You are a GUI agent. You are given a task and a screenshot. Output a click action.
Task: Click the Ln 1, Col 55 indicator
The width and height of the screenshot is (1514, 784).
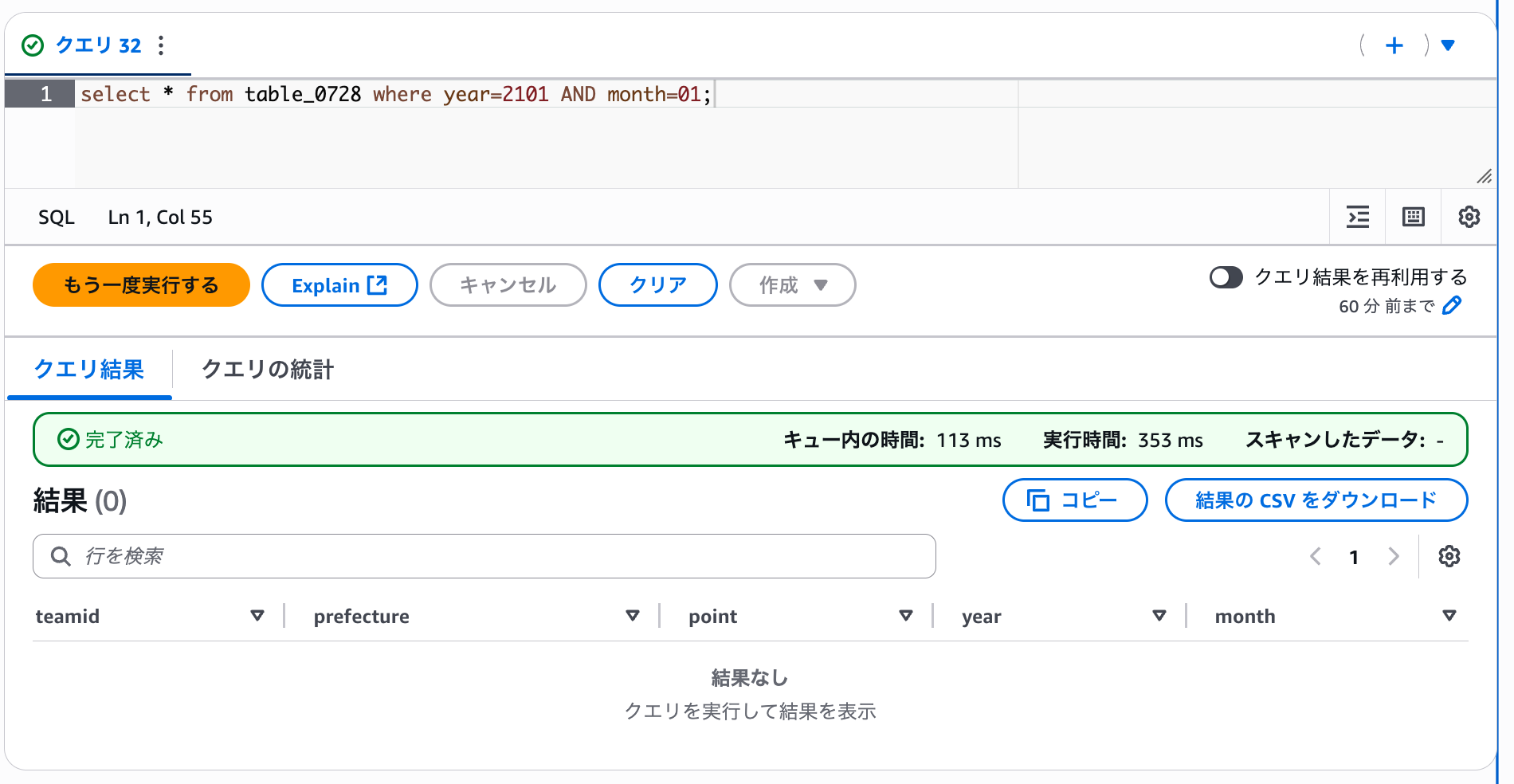click(160, 218)
